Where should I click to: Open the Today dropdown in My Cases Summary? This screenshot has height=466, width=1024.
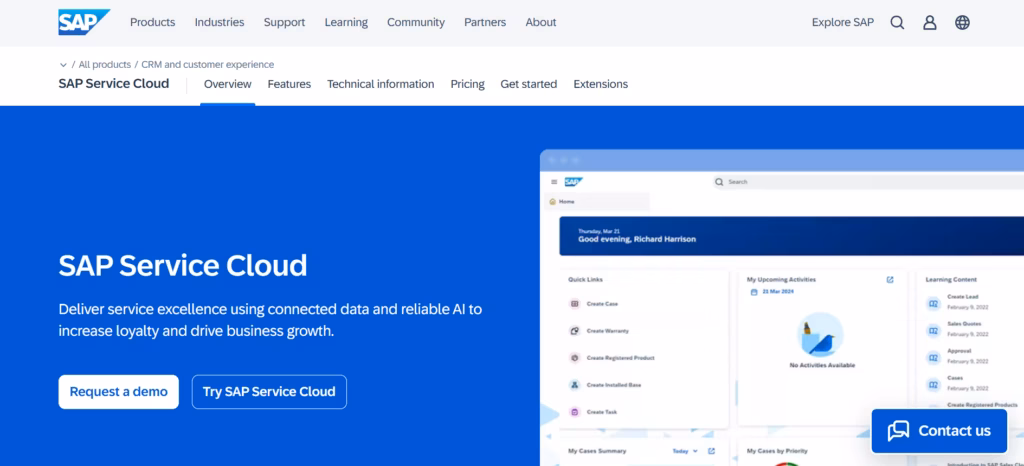point(685,451)
